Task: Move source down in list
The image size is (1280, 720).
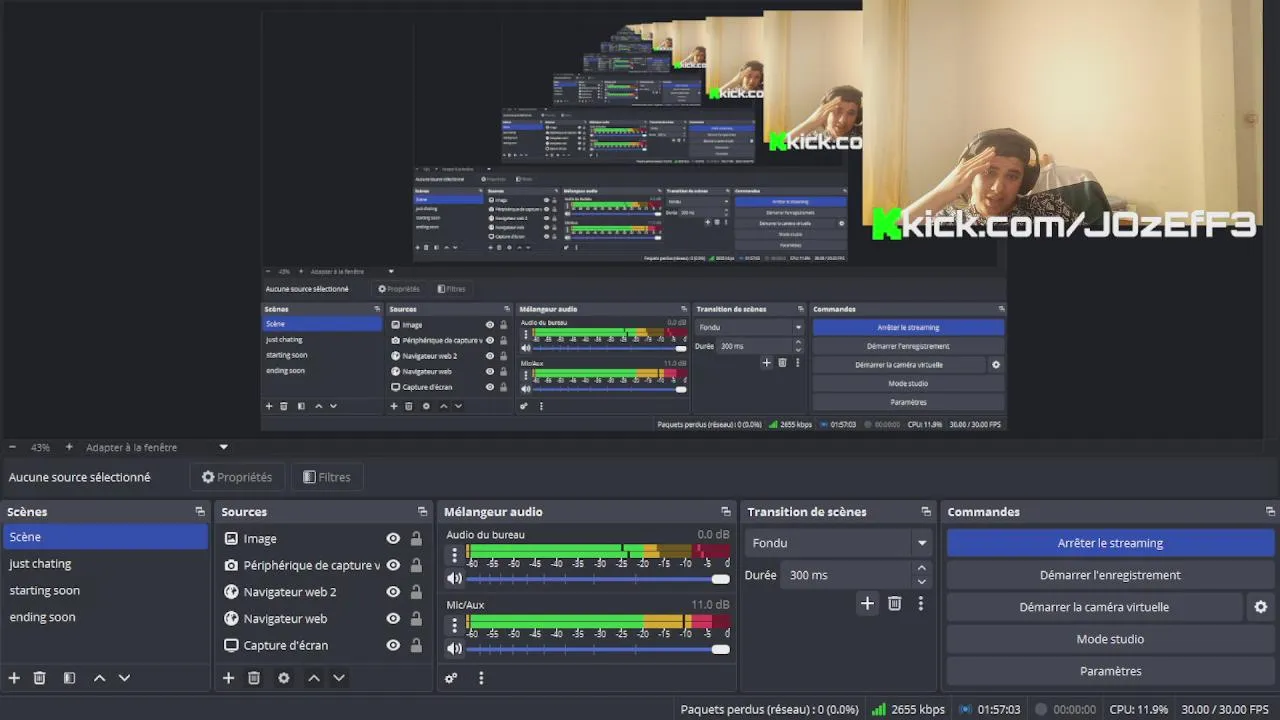Action: tap(339, 678)
